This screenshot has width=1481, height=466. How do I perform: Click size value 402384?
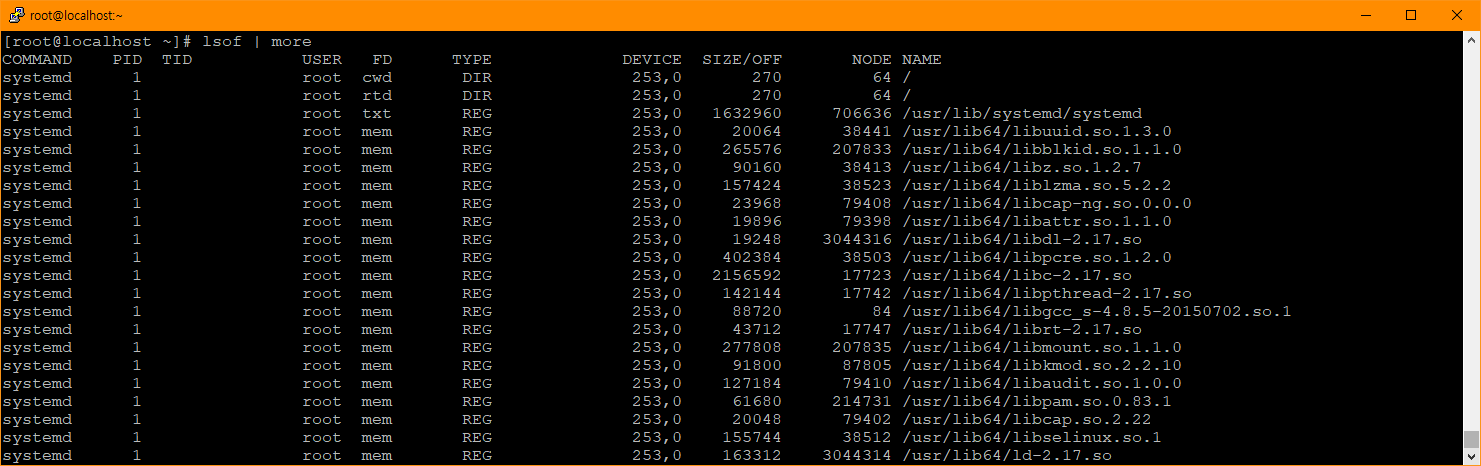[x=752, y=257]
